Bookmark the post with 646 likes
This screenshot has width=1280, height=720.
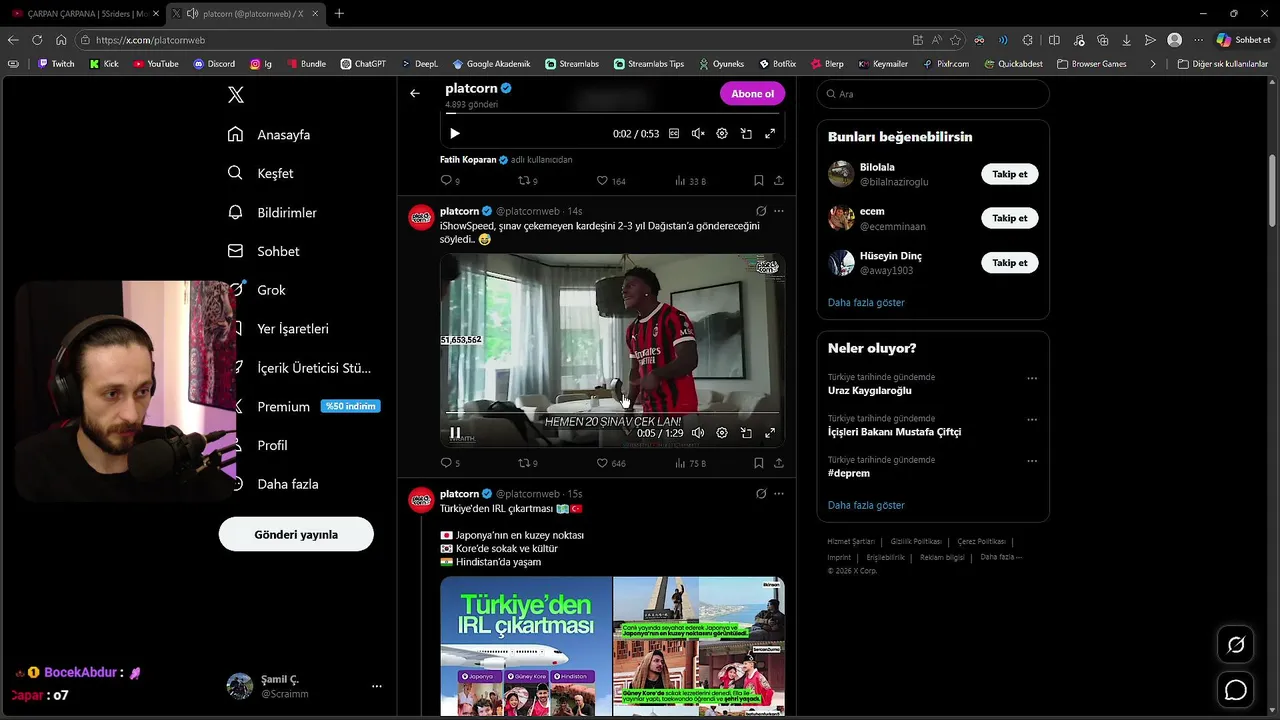(759, 463)
